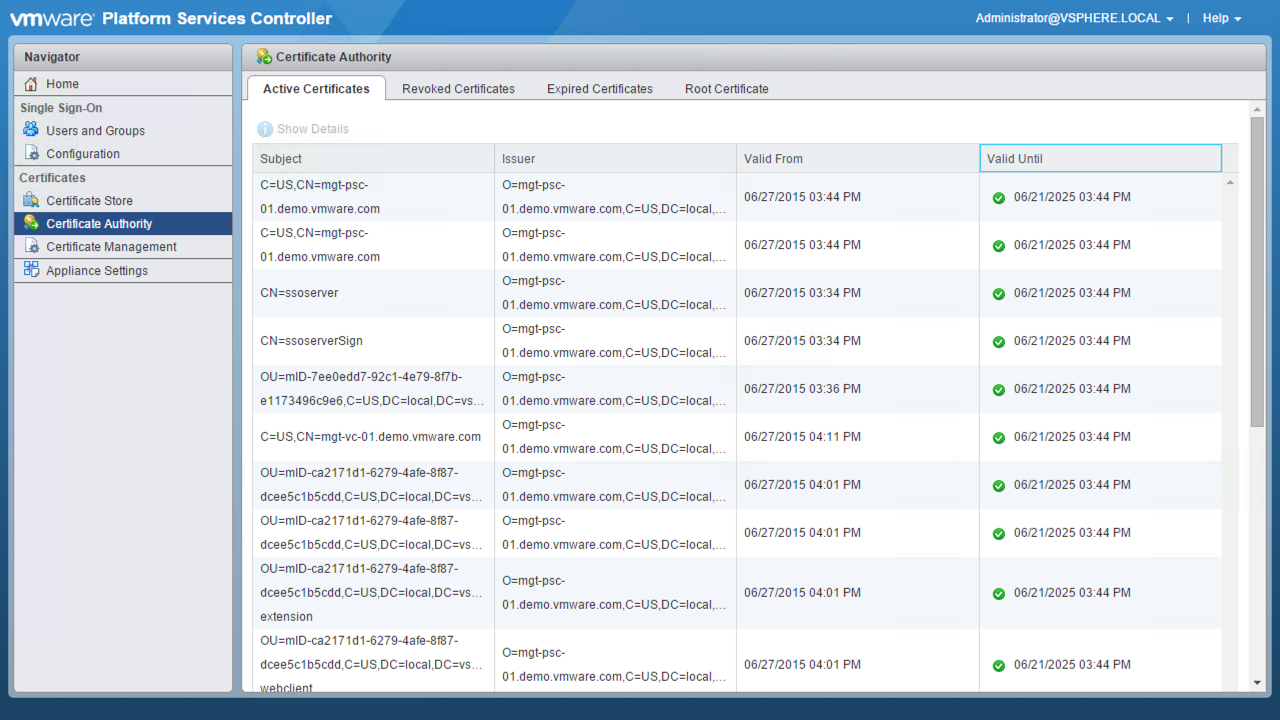This screenshot has height=720, width=1280.
Task: Select the Certificate Store icon
Action: (31, 201)
